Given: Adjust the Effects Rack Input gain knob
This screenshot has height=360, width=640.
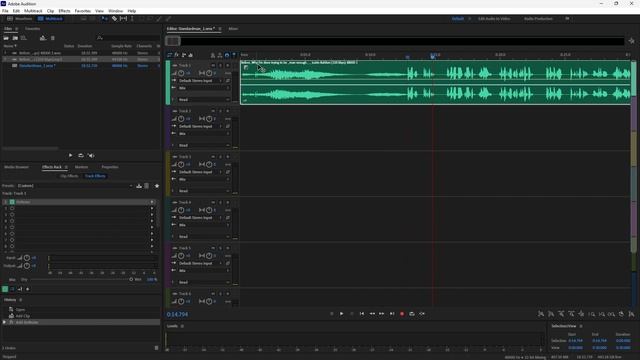Looking at the screenshot, I should (x=27, y=258).
